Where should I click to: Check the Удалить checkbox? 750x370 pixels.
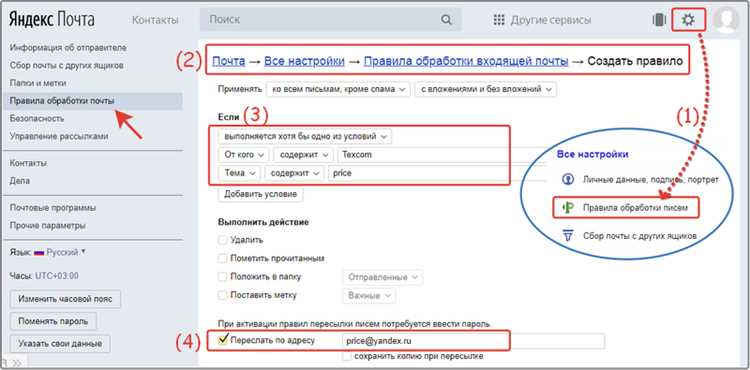click(x=222, y=240)
